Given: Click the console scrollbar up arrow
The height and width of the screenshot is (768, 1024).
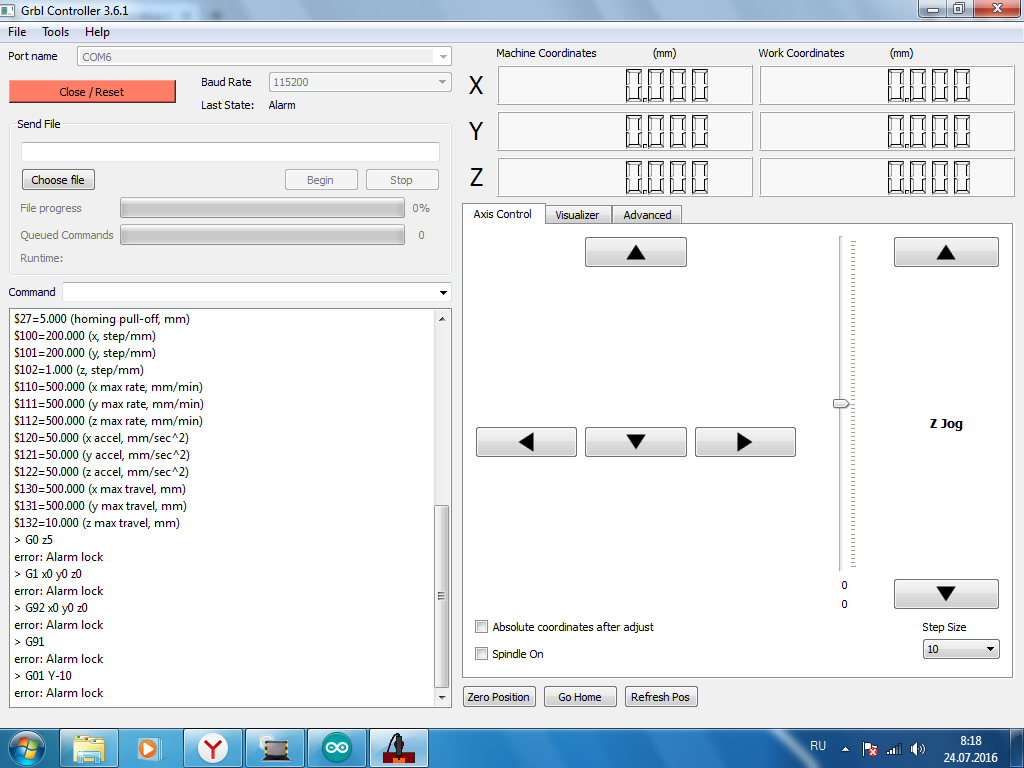Looking at the screenshot, I should click(x=442, y=319).
